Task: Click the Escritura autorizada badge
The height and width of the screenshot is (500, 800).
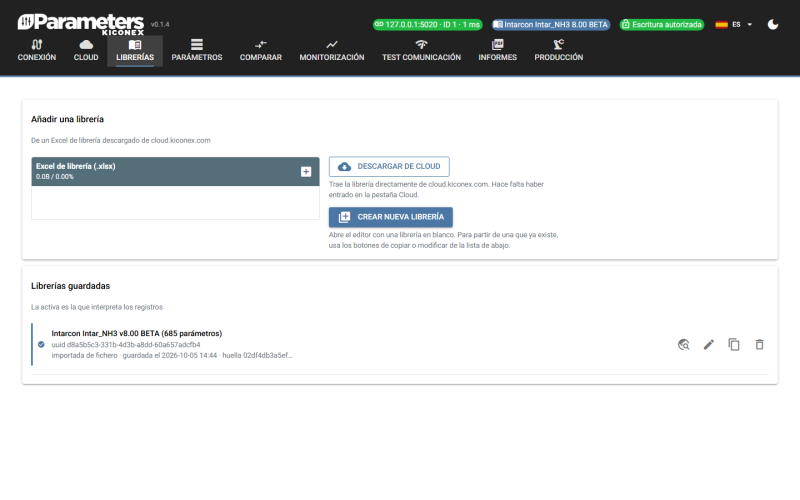Action: 662,24
